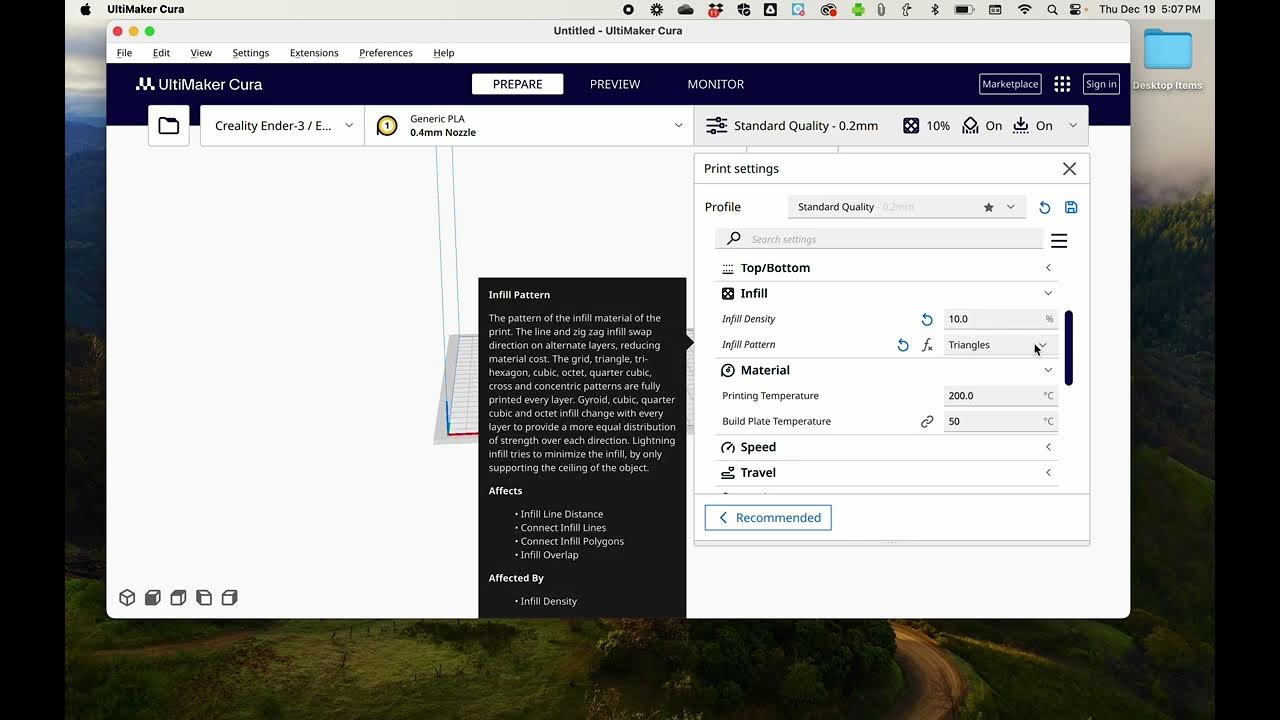This screenshot has height=720, width=1280.
Task: Click the fx formula icon for Infill Pattern
Action: pyautogui.click(x=927, y=345)
